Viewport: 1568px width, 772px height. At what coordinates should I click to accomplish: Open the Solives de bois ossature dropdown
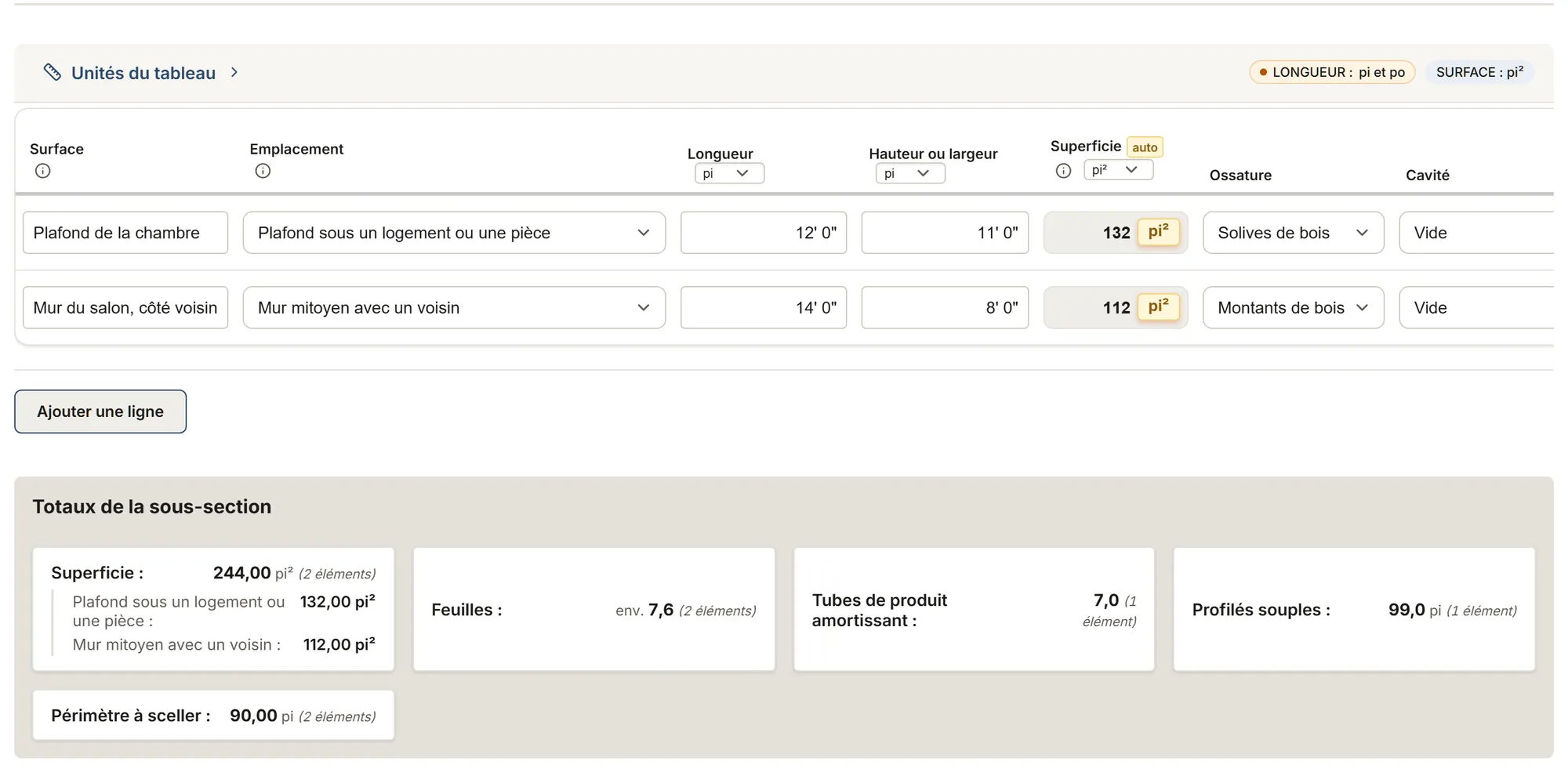pos(1294,233)
